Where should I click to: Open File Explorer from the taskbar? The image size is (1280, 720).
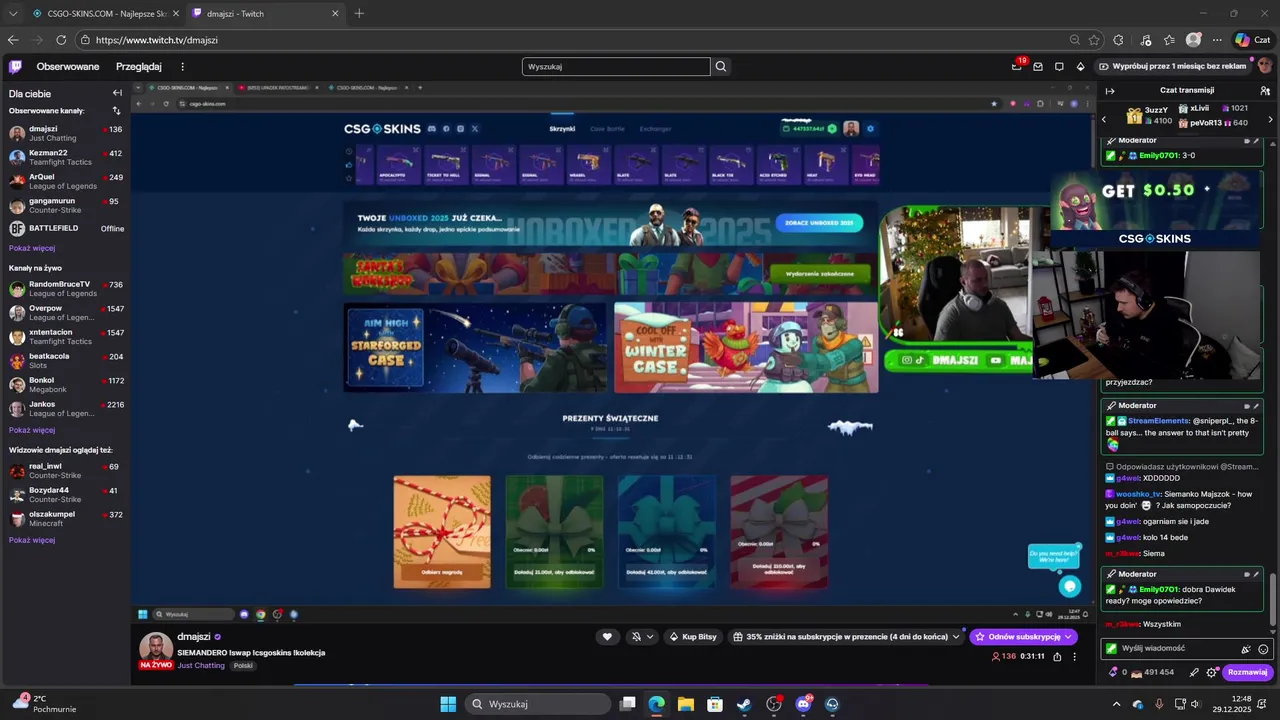click(686, 704)
